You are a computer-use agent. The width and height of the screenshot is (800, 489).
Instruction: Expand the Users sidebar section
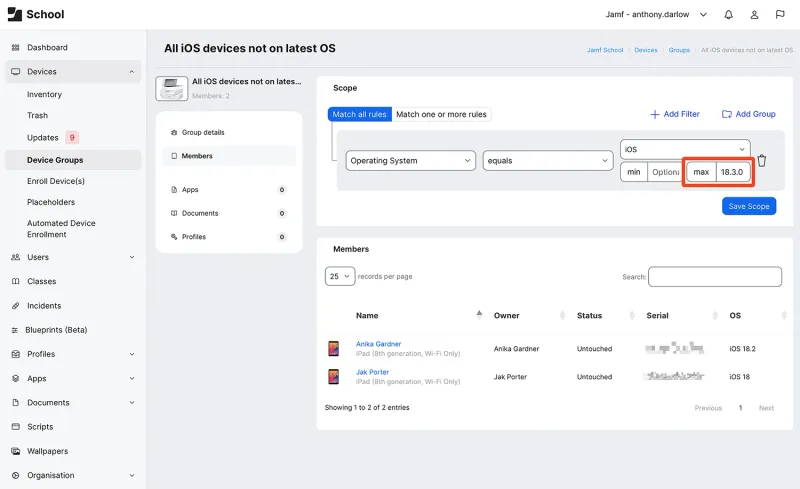pyautogui.click(x=132, y=257)
